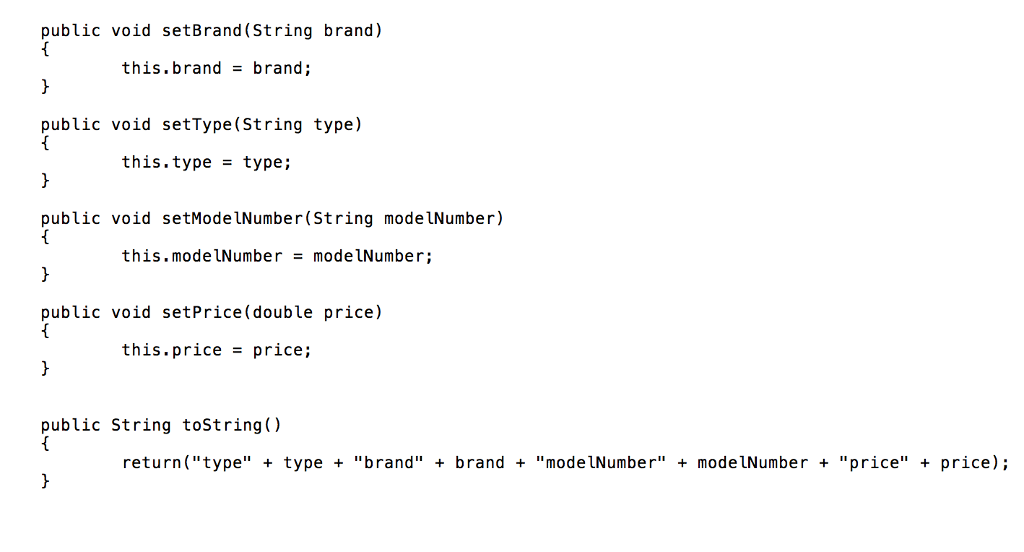Click the setPrice method declaration
The width and height of the screenshot is (1024, 552).
(212, 313)
